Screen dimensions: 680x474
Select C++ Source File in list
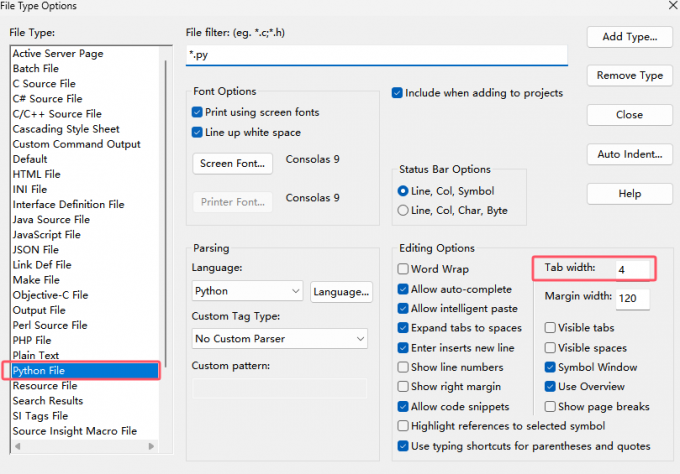pyautogui.click(x=56, y=114)
